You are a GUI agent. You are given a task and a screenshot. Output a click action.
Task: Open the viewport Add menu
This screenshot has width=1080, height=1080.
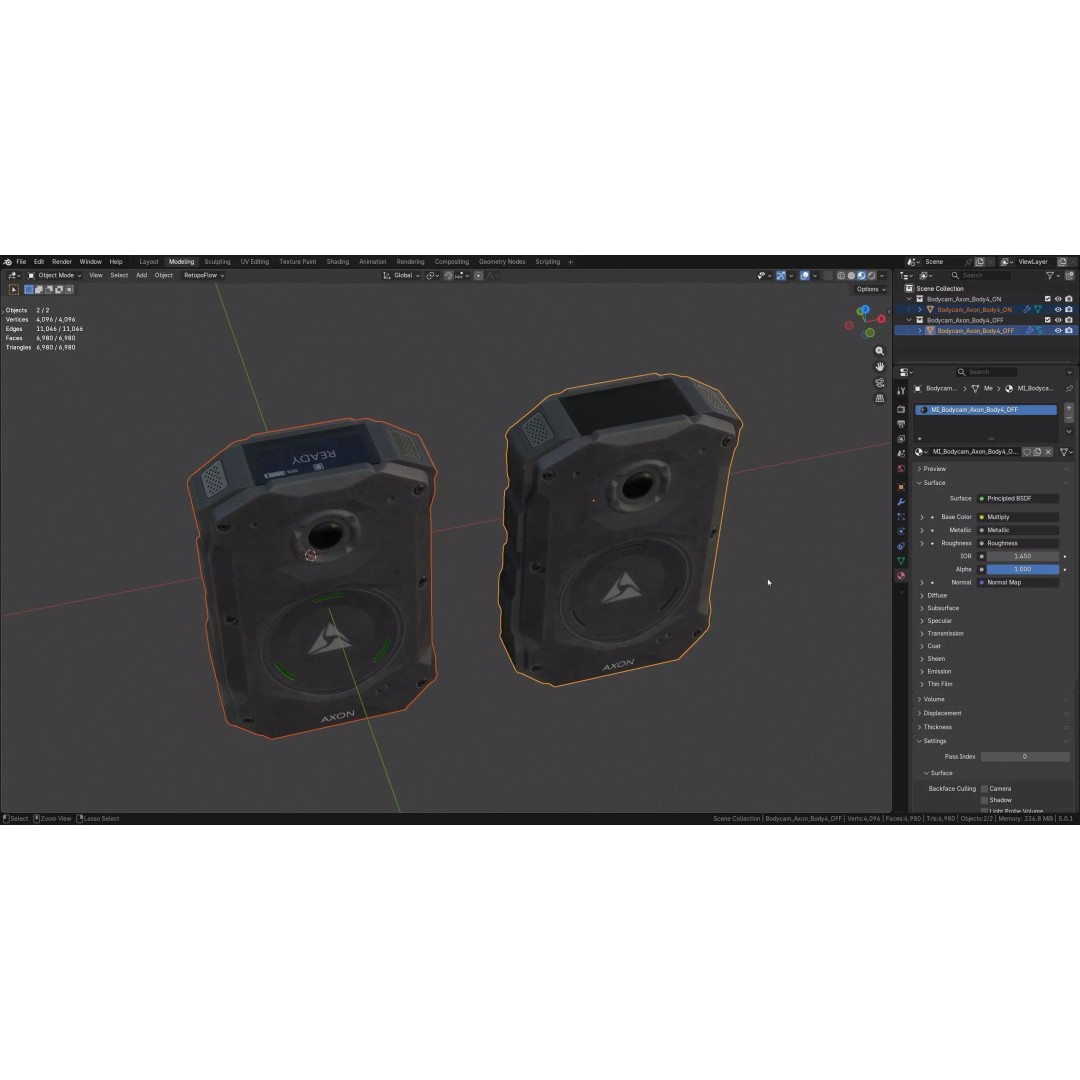point(141,276)
